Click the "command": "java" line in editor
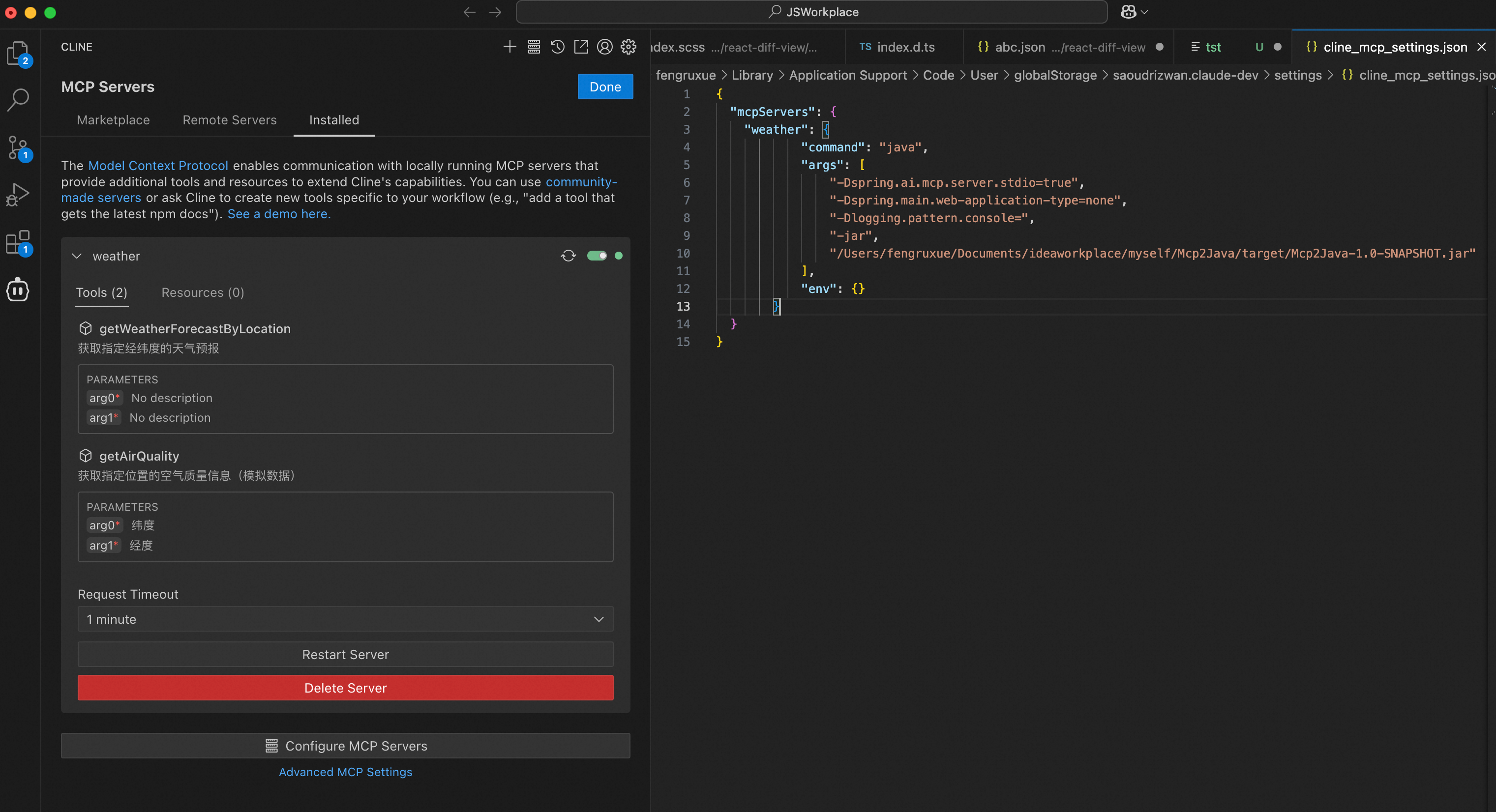1496x812 pixels. [864, 147]
